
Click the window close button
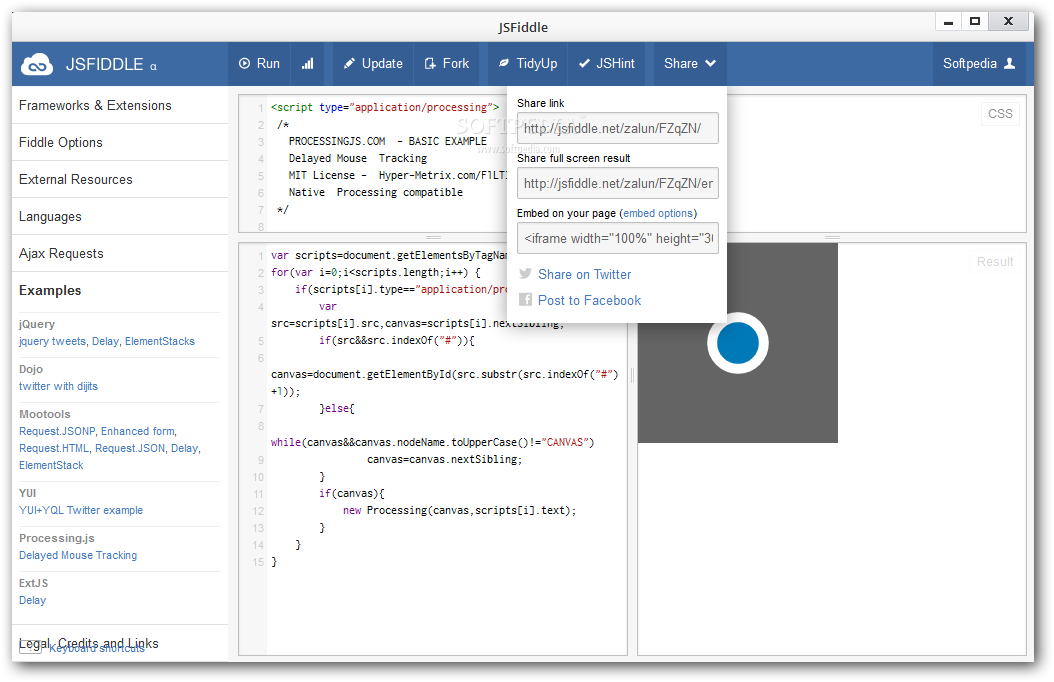tap(1008, 22)
